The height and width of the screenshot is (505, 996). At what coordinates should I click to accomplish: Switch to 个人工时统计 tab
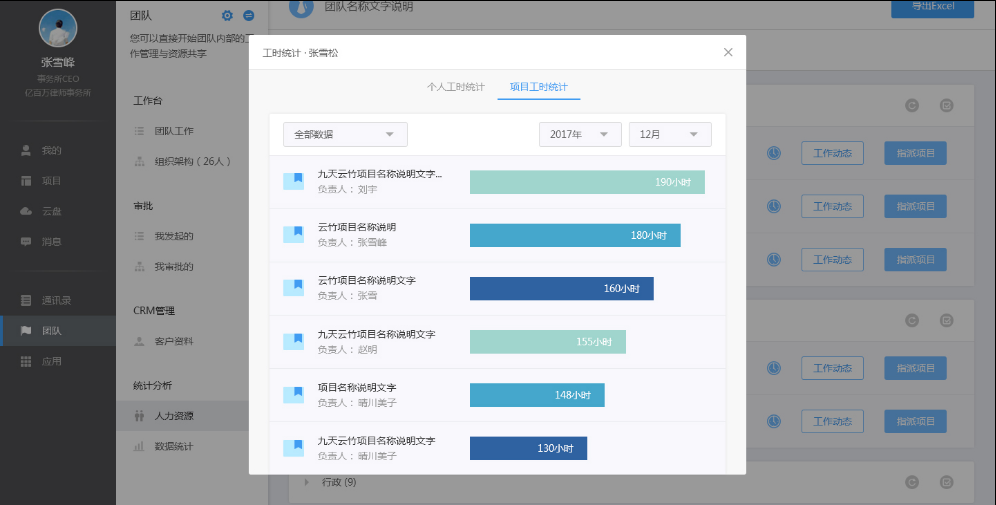(x=455, y=87)
